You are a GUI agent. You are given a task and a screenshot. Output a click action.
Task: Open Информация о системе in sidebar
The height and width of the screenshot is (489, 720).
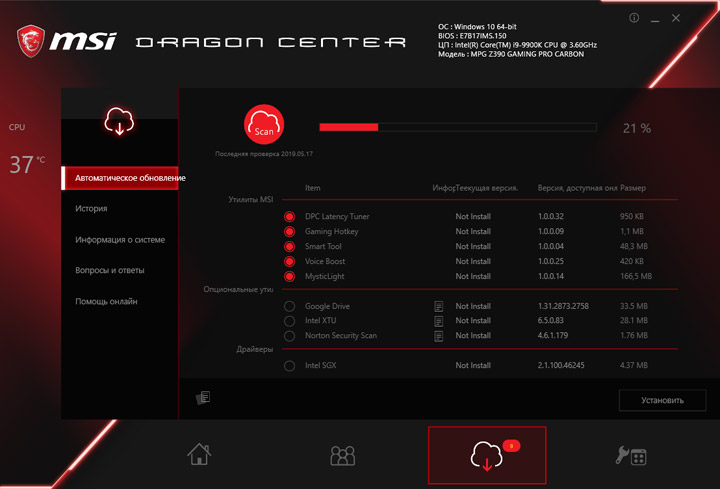pos(120,240)
